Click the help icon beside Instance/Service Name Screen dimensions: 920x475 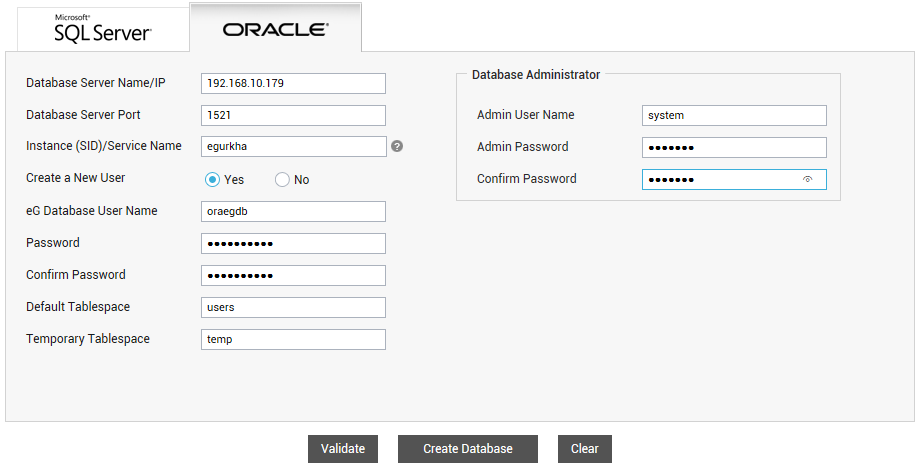coord(397,146)
